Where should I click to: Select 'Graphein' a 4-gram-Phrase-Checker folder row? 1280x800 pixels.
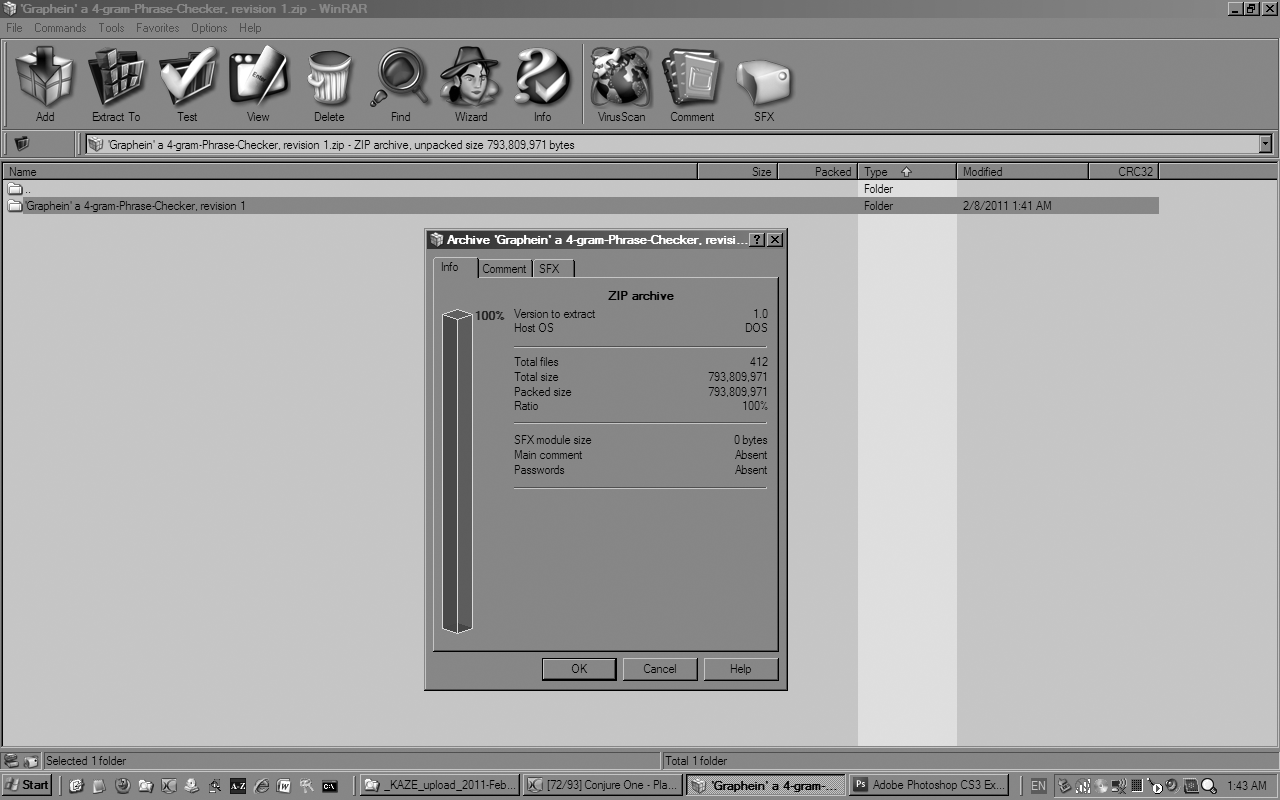tap(580, 206)
